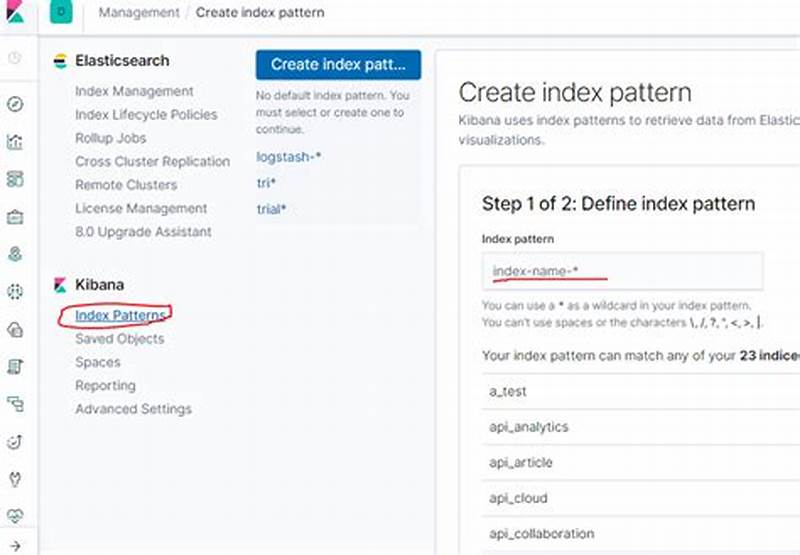800x555 pixels.
Task: Click the Elasticsearch logo icon
Action: point(60,61)
